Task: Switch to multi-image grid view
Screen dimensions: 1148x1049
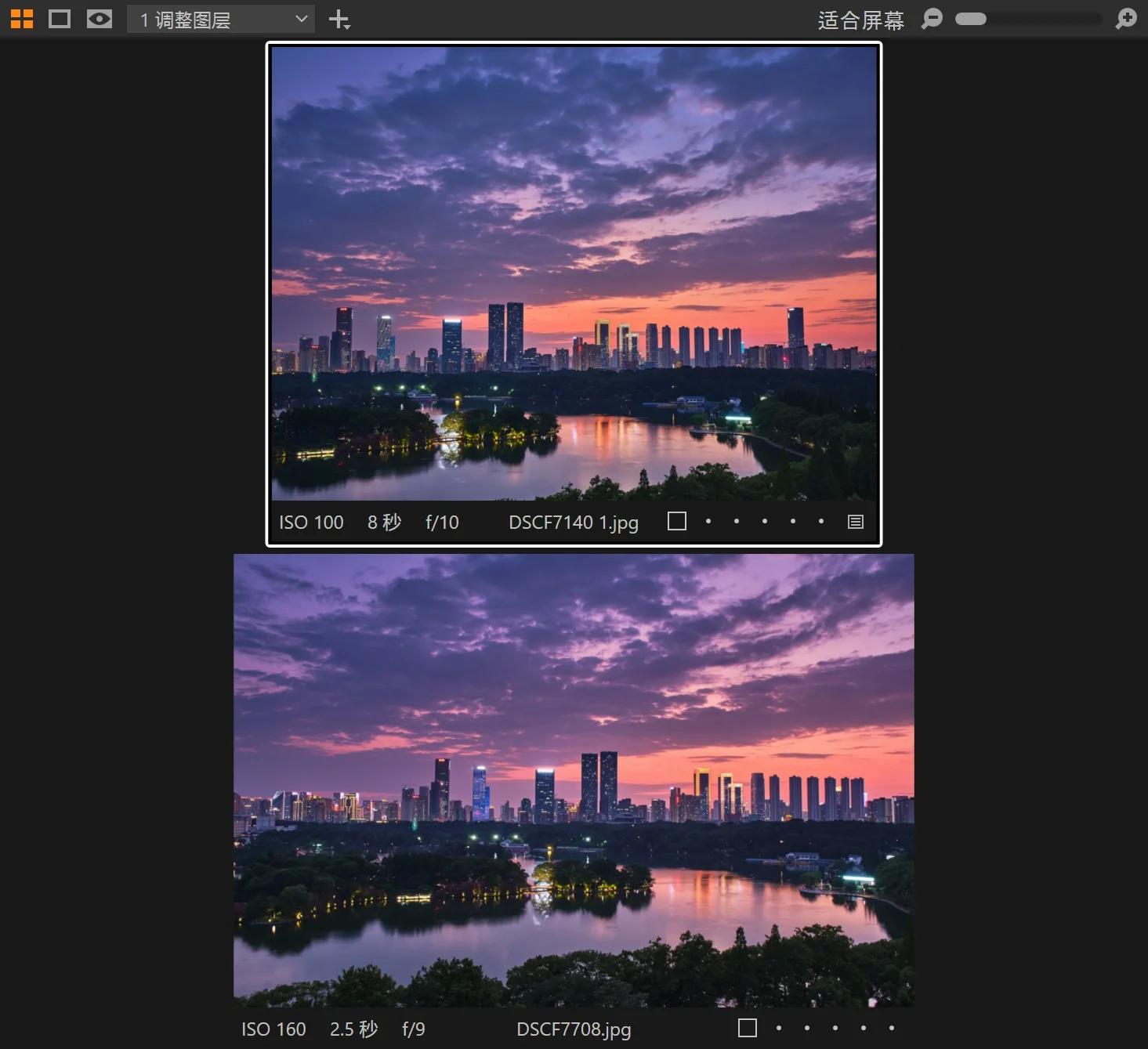Action: click(22, 19)
